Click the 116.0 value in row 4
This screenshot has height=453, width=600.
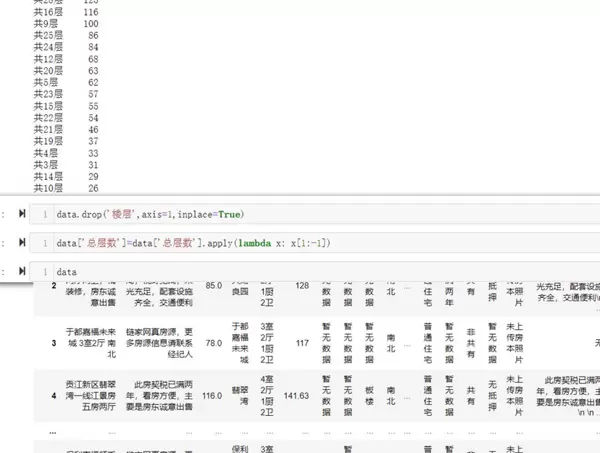coord(211,396)
